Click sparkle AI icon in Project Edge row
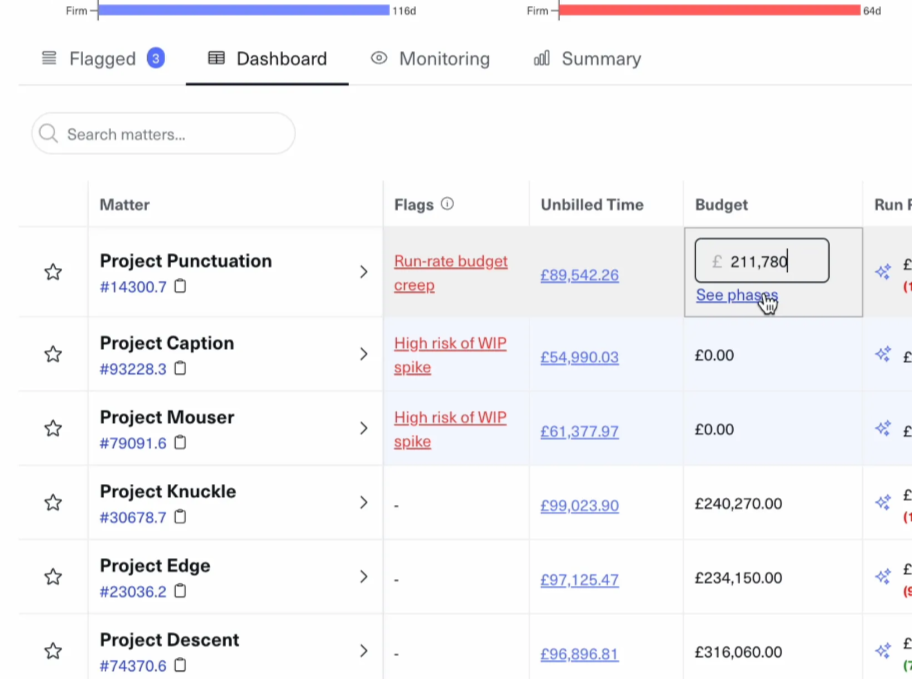This screenshot has height=679, width=912. click(883, 577)
